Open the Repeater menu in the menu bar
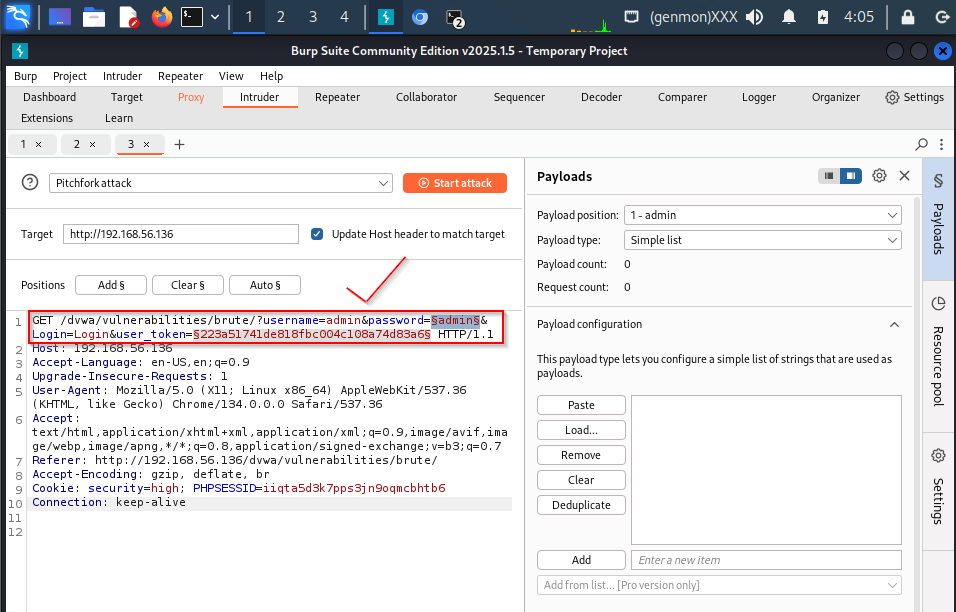The image size is (956, 612). click(180, 76)
